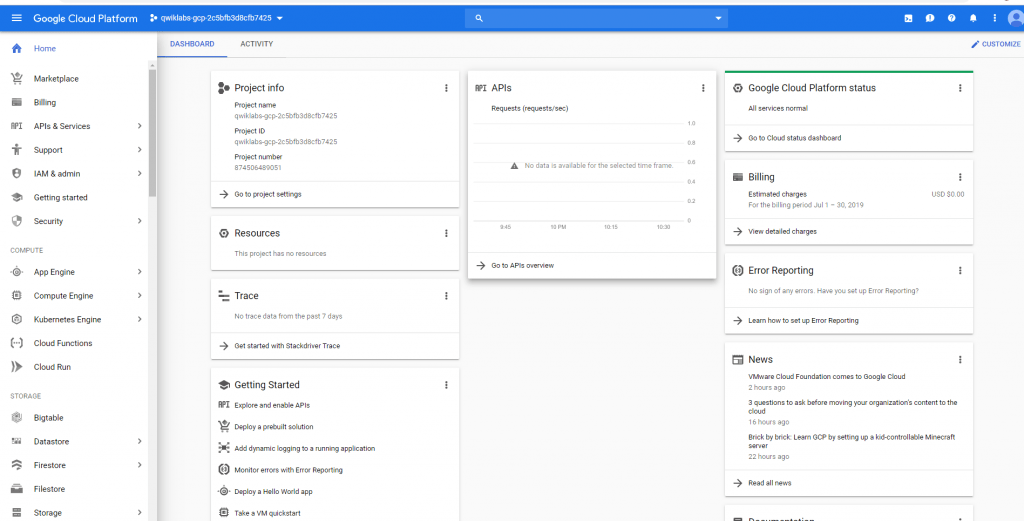Expand the Firestore submenu chevron
The image size is (1024, 521).
coord(139,465)
